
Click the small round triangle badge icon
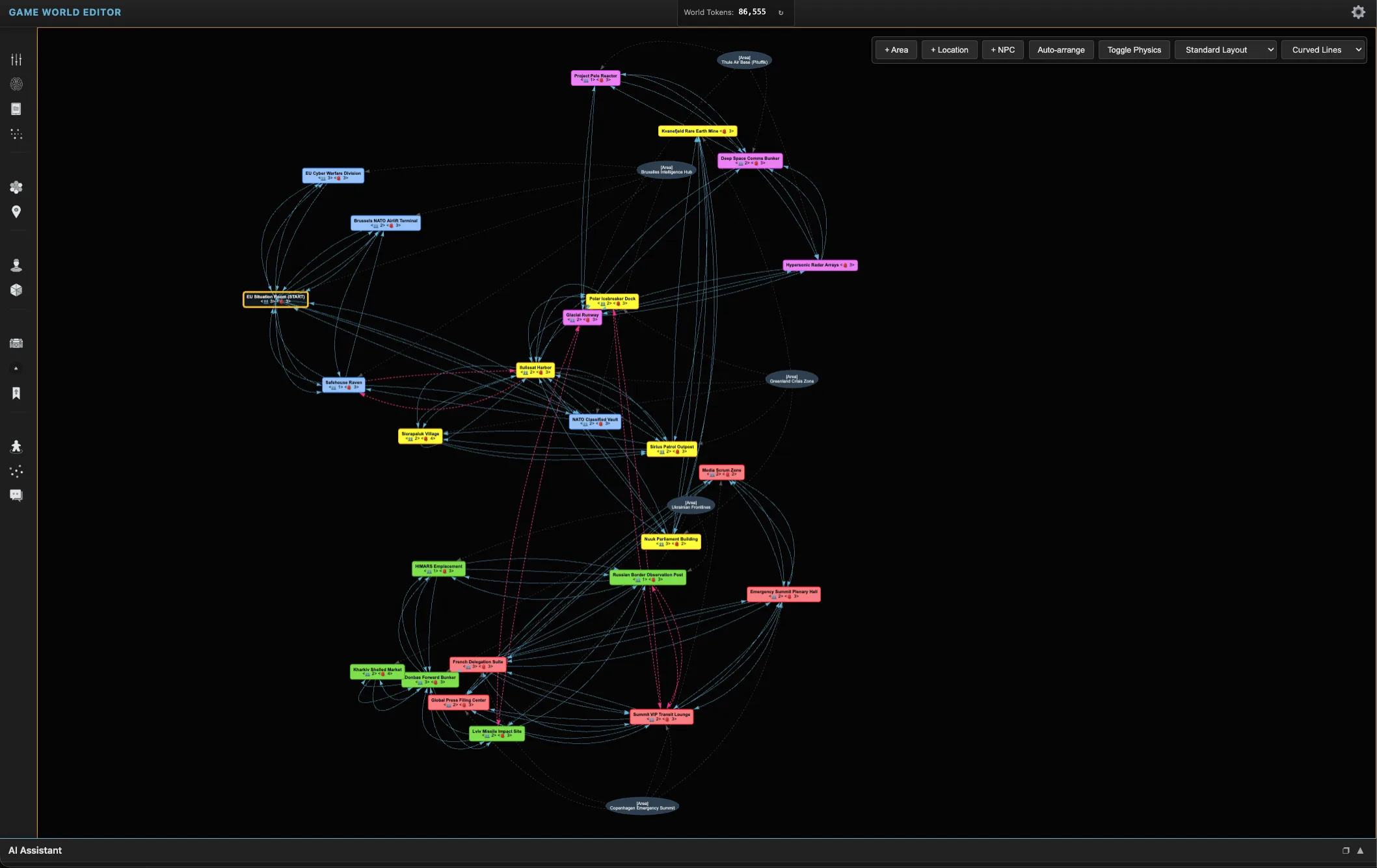click(16, 369)
